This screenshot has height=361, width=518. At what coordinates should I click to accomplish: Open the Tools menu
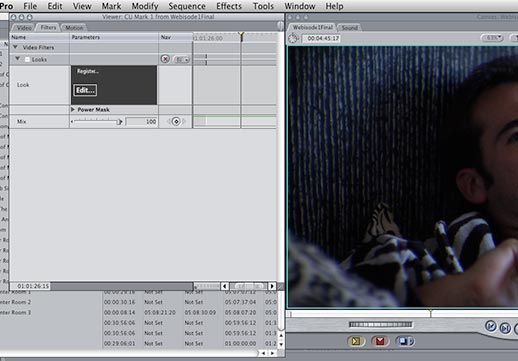pos(263,6)
